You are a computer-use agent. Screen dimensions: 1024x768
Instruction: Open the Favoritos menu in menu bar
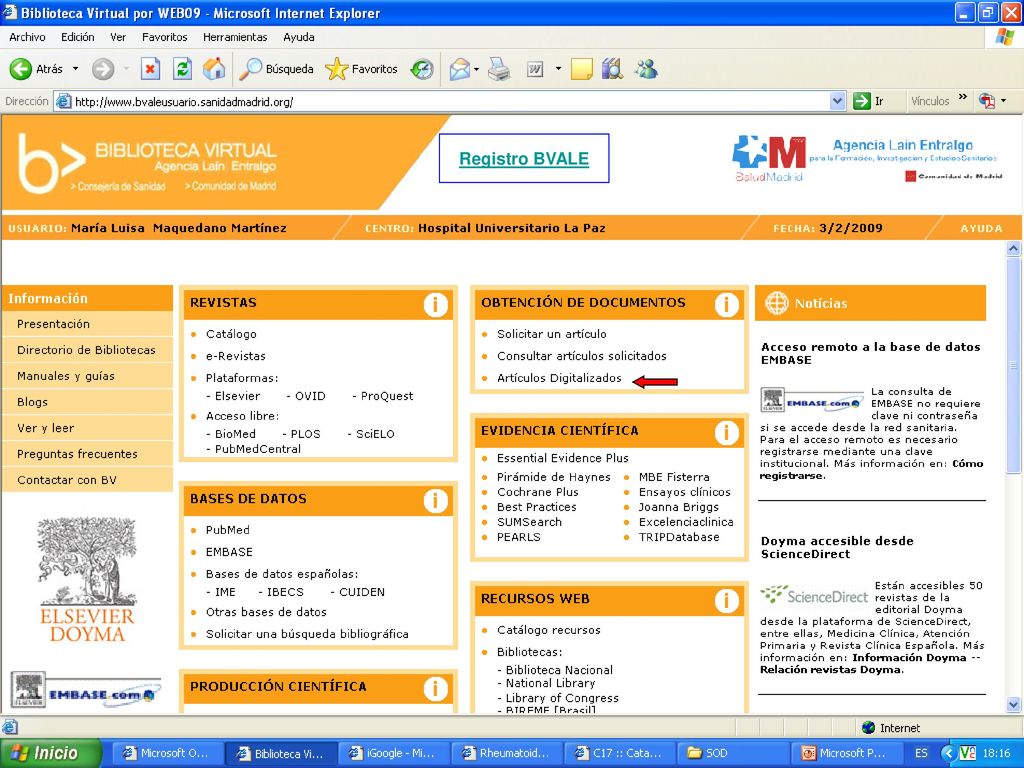click(x=165, y=37)
